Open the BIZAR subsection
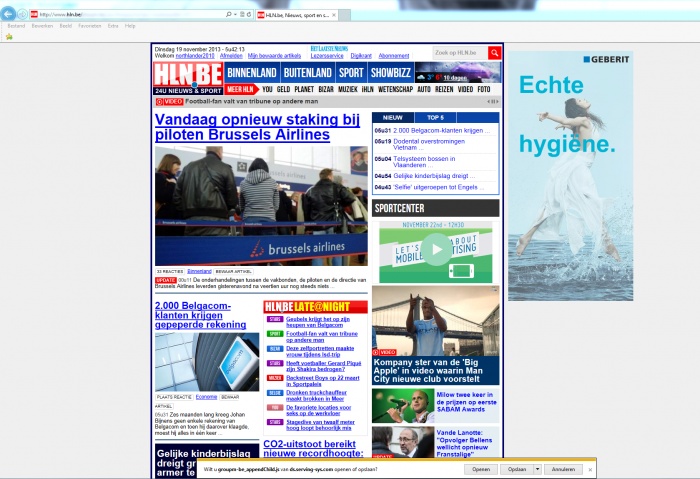Viewport: 700px width, 479px height. [326, 89]
